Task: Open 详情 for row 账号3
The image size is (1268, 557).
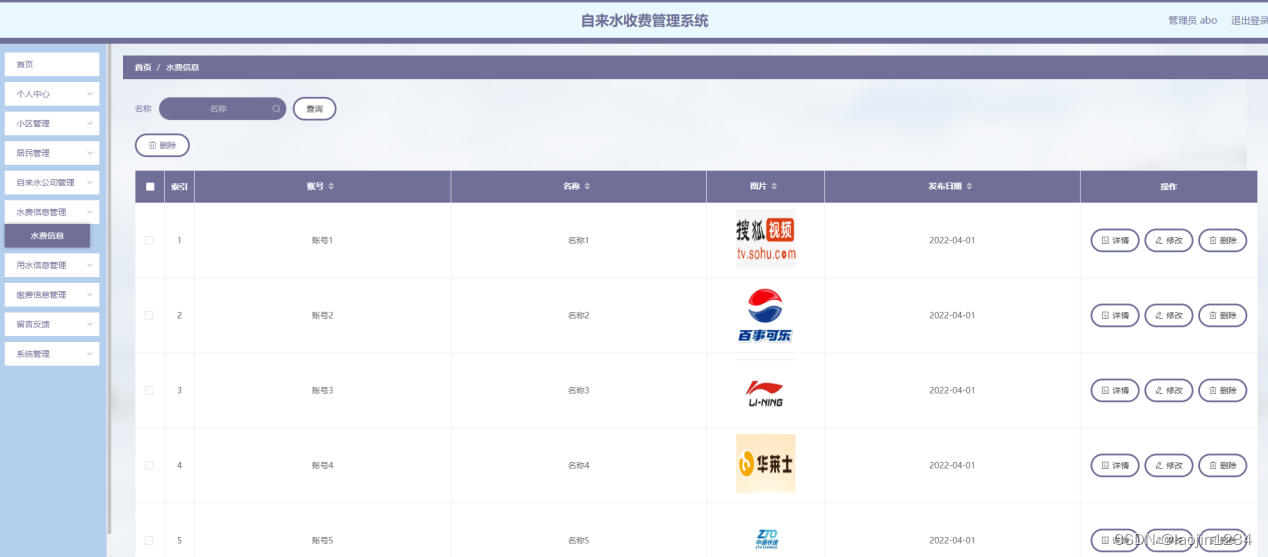Action: click(x=1114, y=390)
